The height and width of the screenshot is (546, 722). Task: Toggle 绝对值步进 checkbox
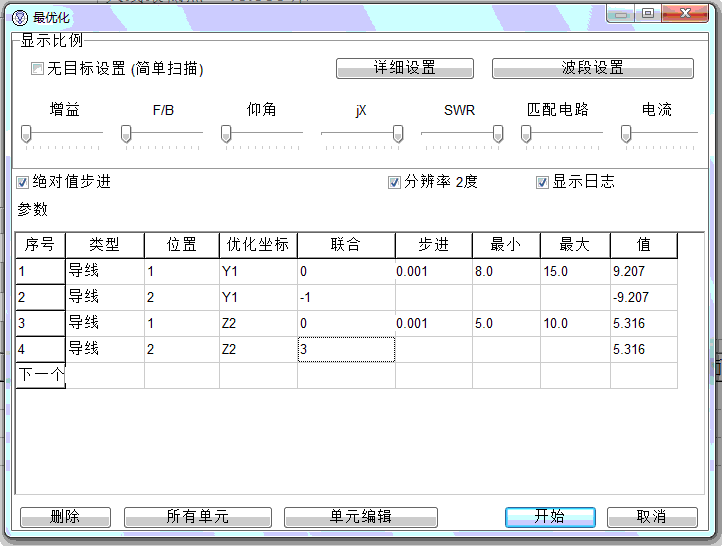[23, 182]
